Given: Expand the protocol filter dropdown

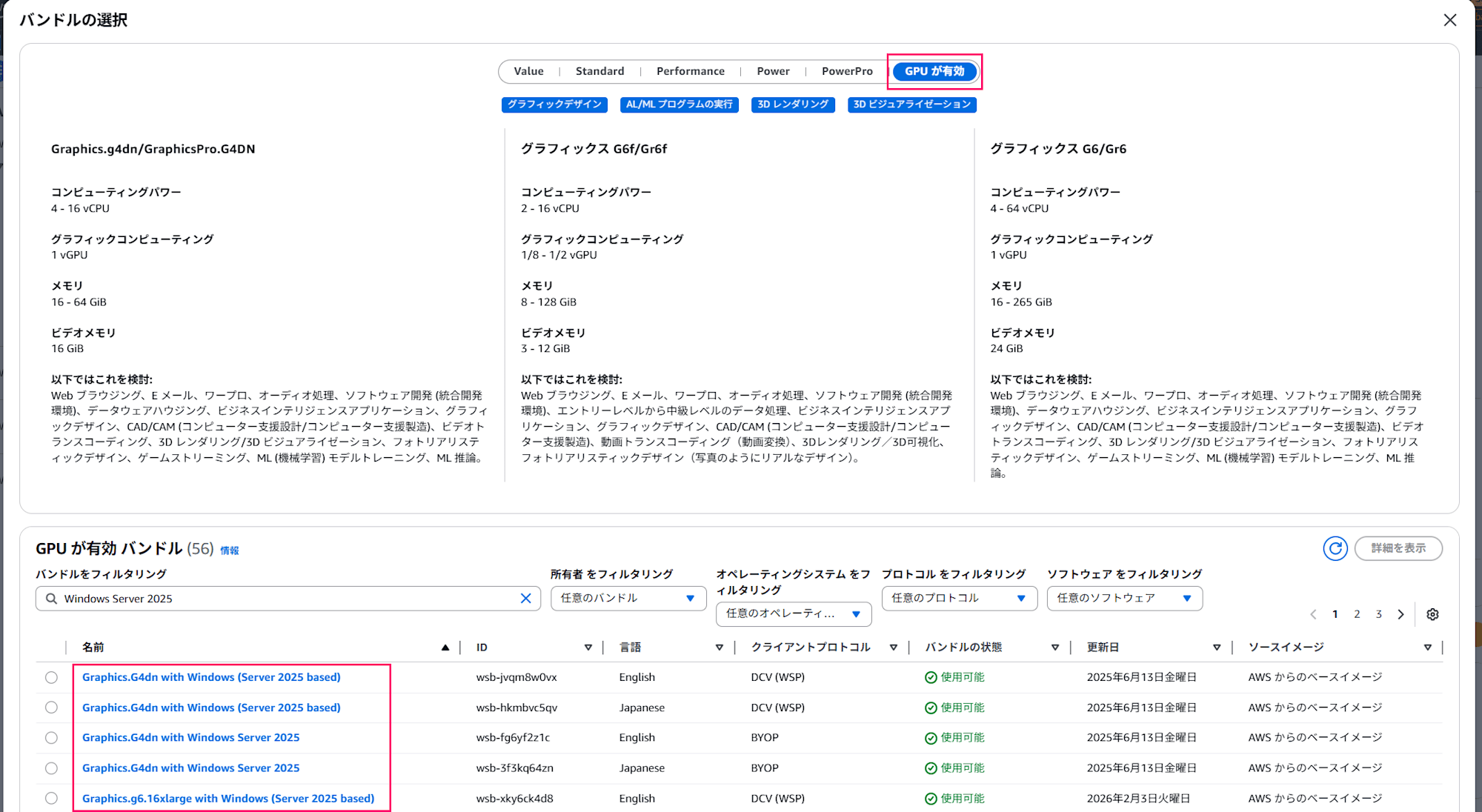Looking at the screenshot, I should point(958,599).
